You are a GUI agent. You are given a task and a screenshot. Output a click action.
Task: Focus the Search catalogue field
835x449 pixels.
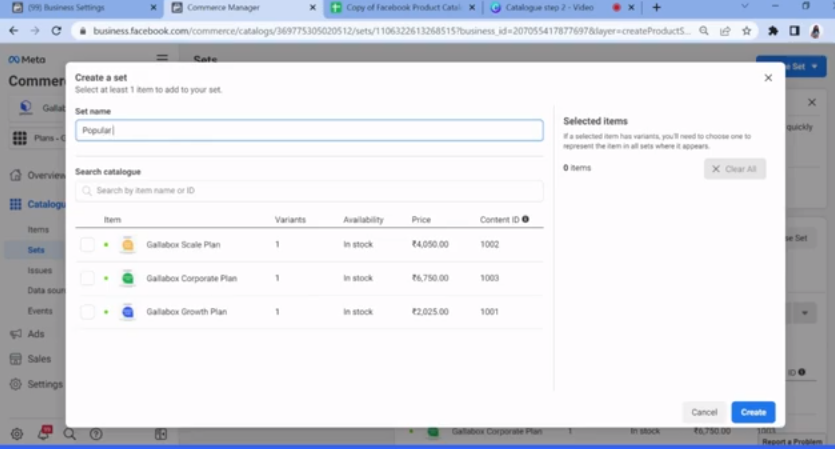[x=309, y=191]
